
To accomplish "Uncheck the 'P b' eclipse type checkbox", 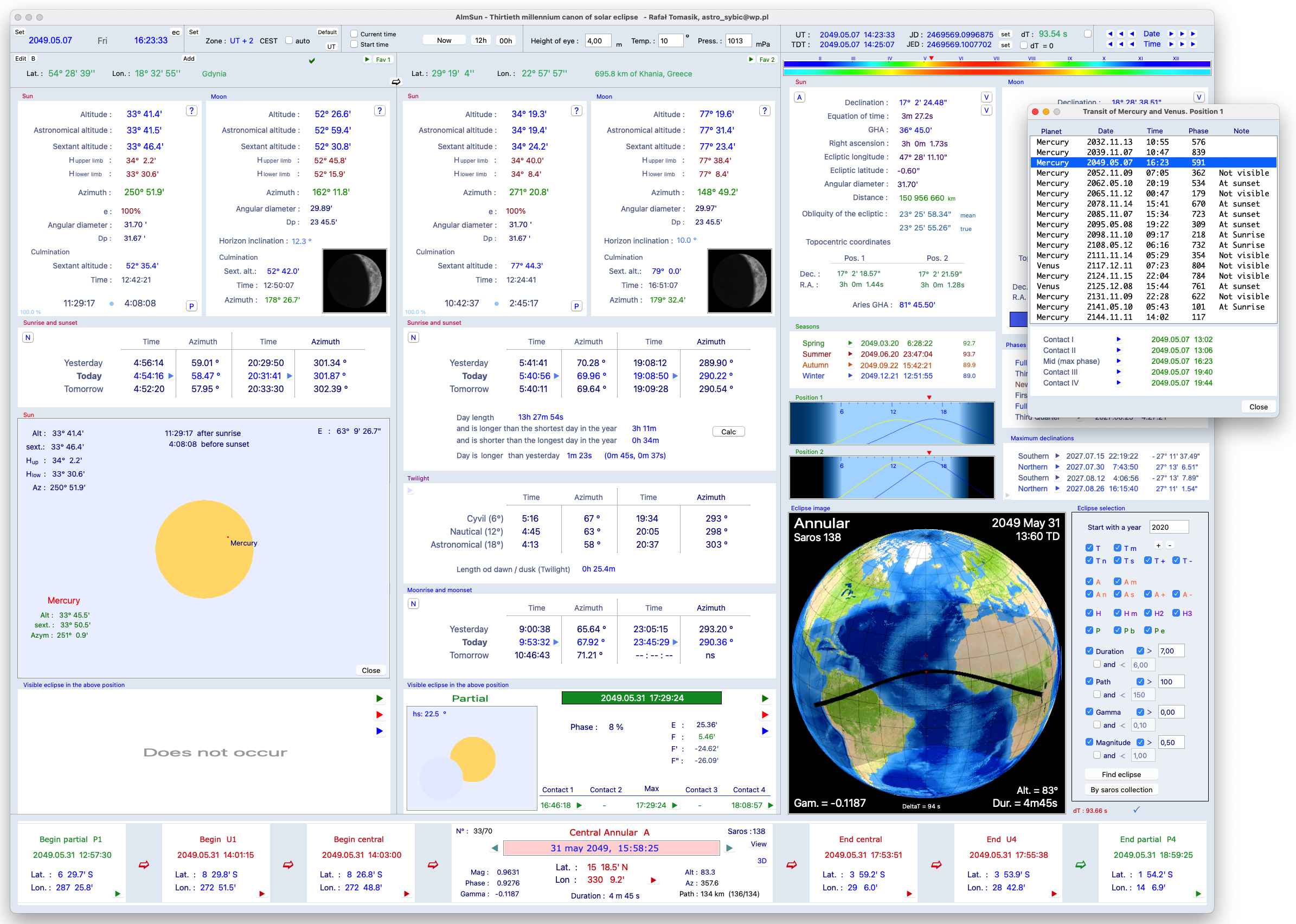I will (x=1118, y=630).
